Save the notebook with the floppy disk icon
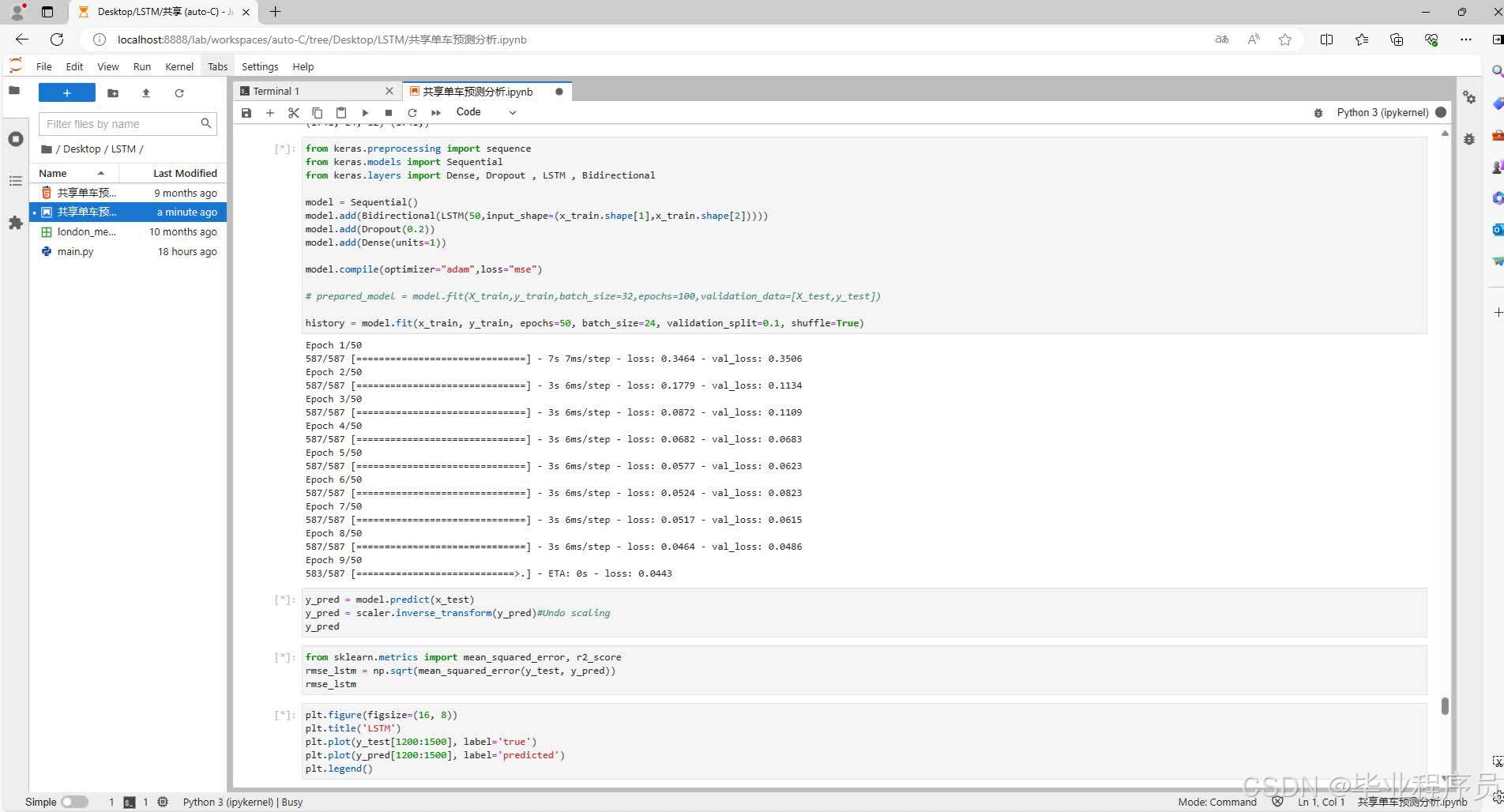The width and height of the screenshot is (1504, 812). [x=246, y=113]
